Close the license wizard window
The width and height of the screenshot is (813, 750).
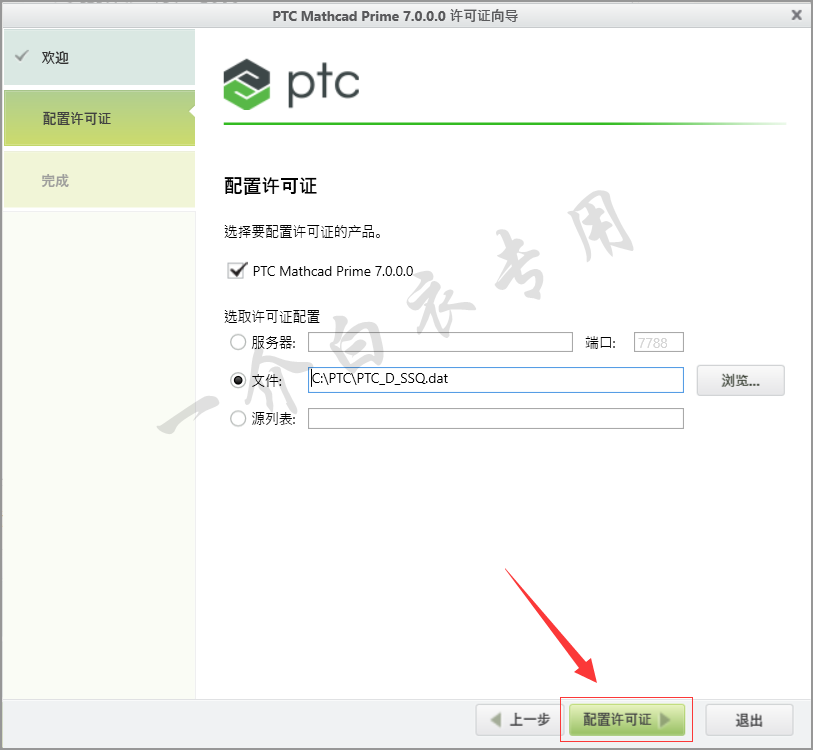click(x=796, y=15)
